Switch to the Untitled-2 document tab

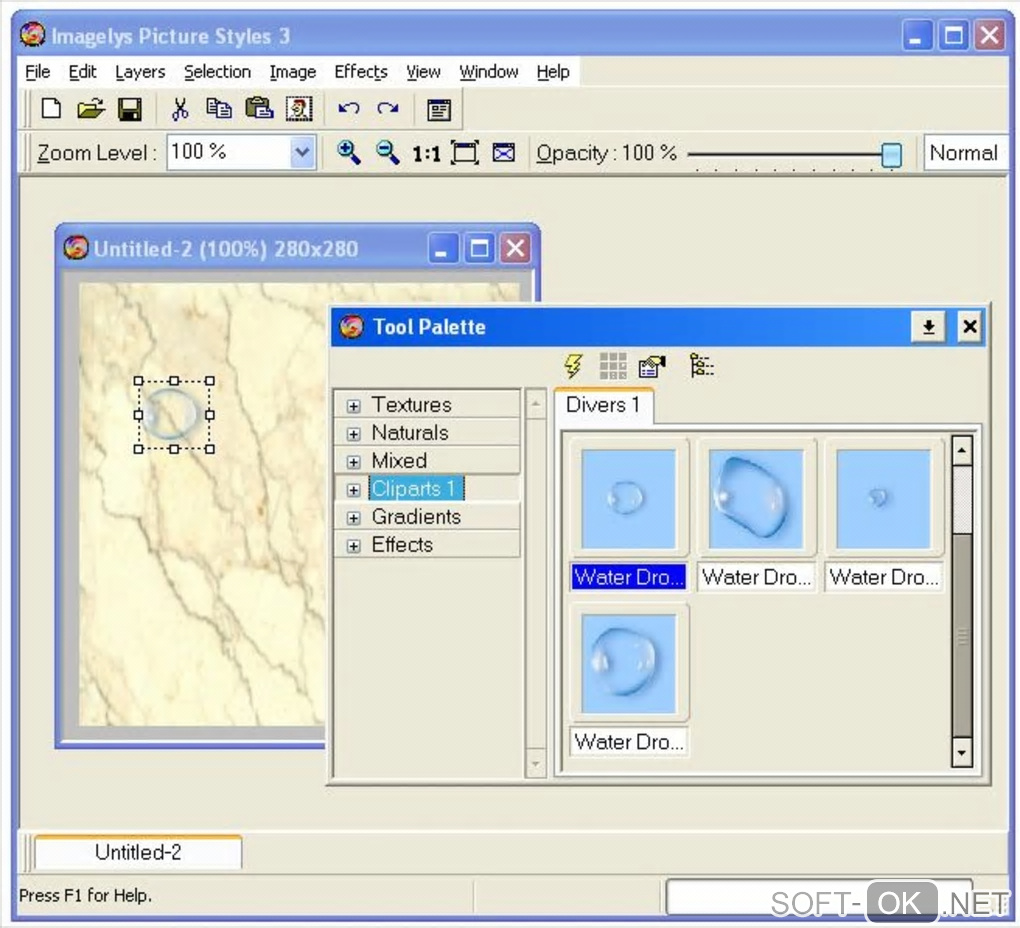[138, 852]
